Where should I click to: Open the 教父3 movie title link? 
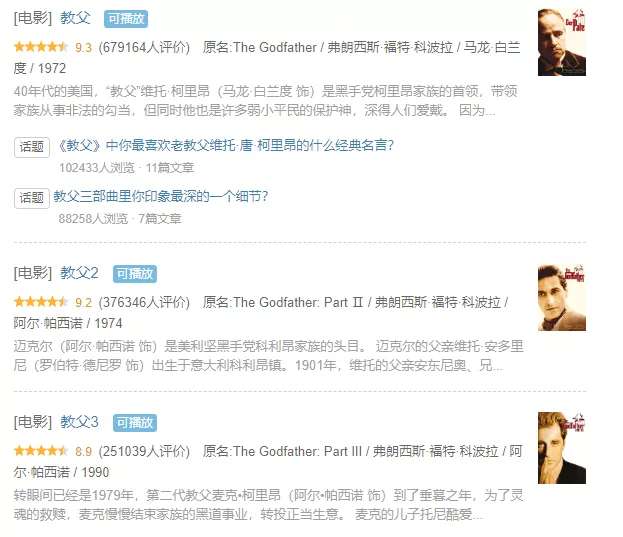(x=79, y=422)
